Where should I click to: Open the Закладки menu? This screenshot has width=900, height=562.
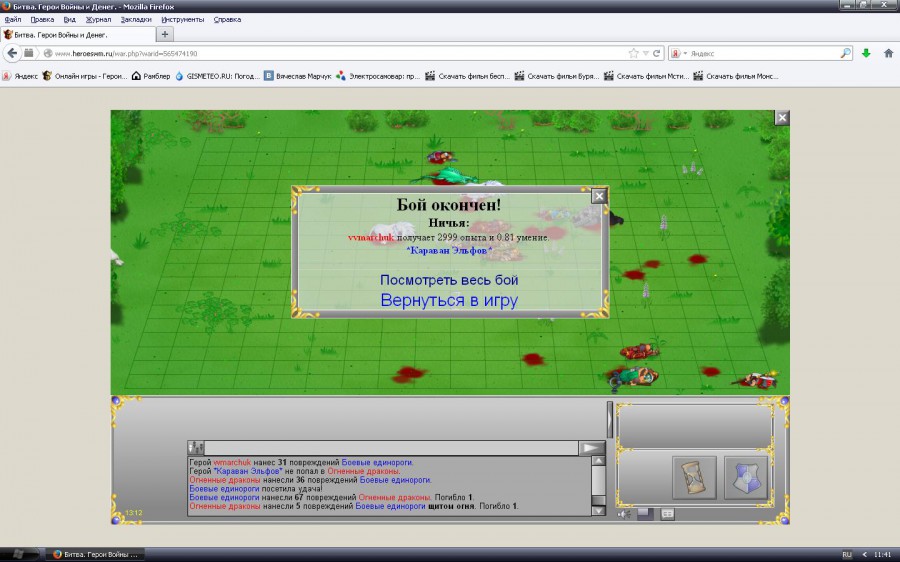[136, 20]
